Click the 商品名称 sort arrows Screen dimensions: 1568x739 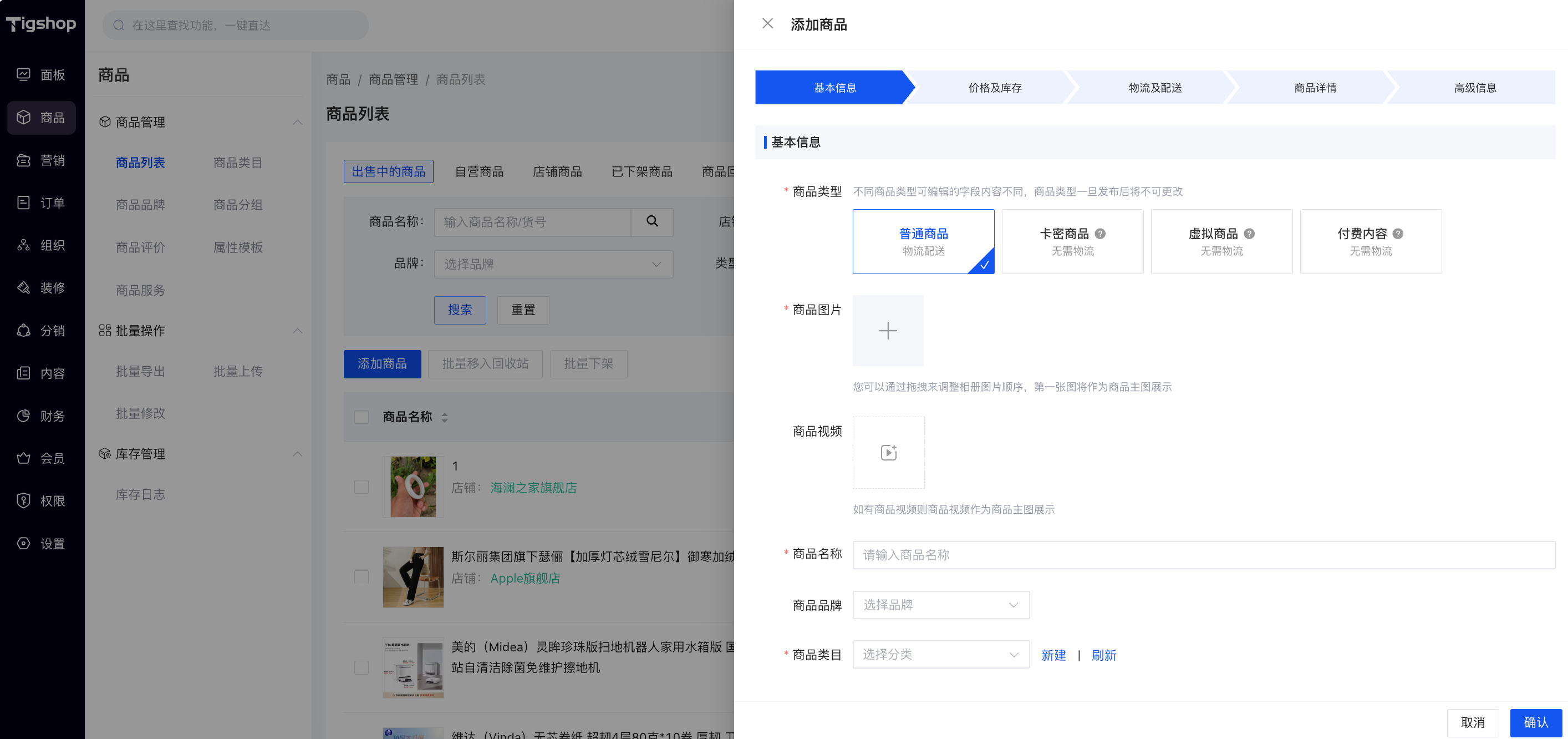(444, 417)
